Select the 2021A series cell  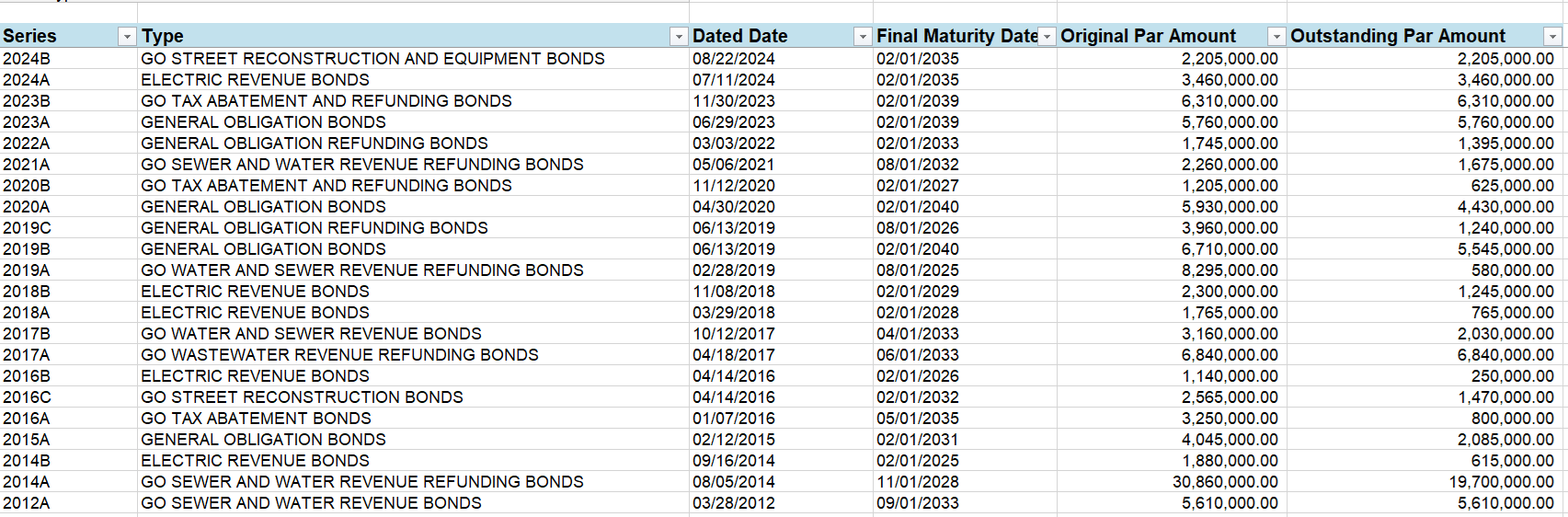coord(28,165)
